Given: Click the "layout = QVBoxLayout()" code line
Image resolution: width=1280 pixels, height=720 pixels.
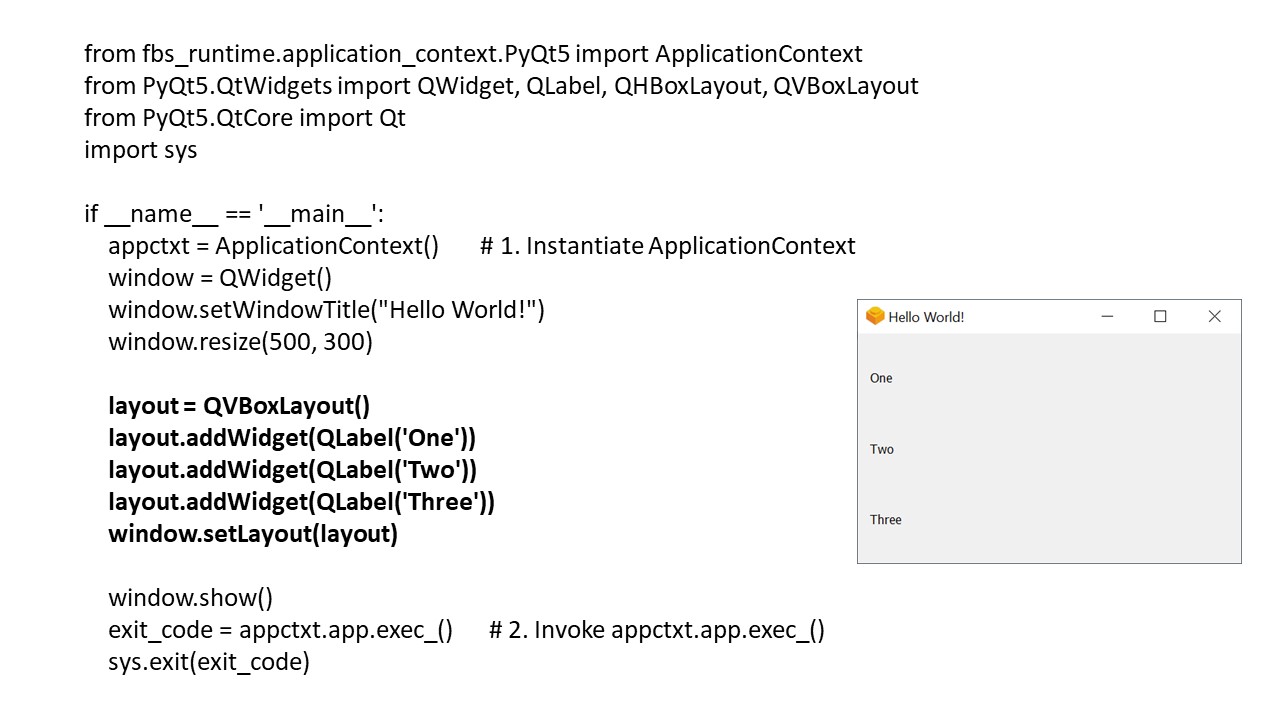Looking at the screenshot, I should [239, 406].
